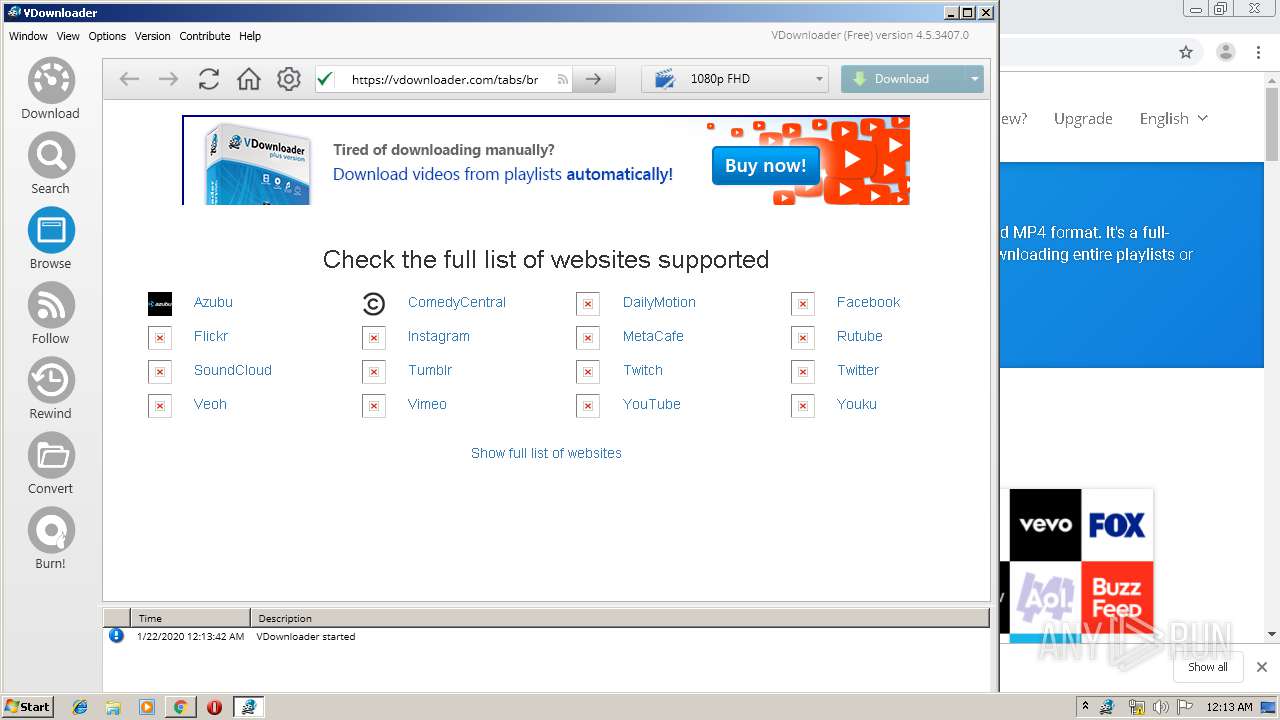Open the Windows Start button
This screenshot has width=1280, height=720.
(28, 707)
